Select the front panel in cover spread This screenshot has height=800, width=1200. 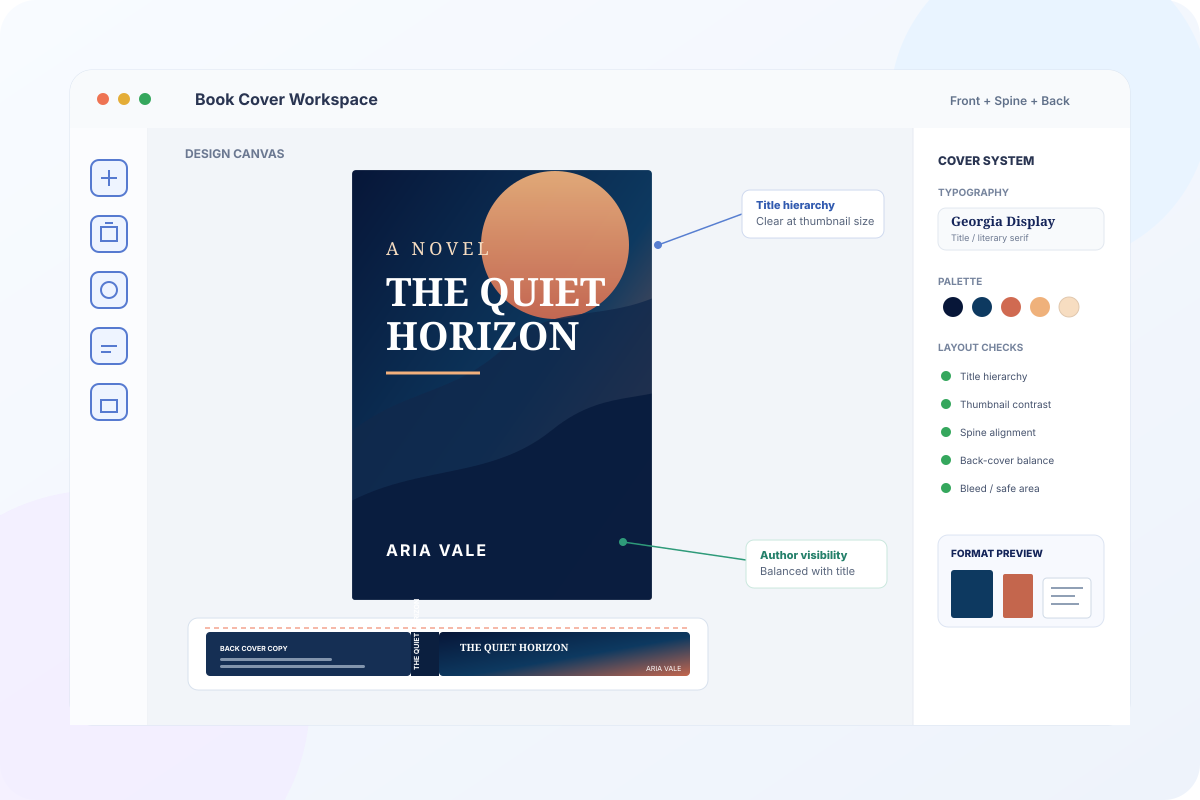tap(564, 654)
